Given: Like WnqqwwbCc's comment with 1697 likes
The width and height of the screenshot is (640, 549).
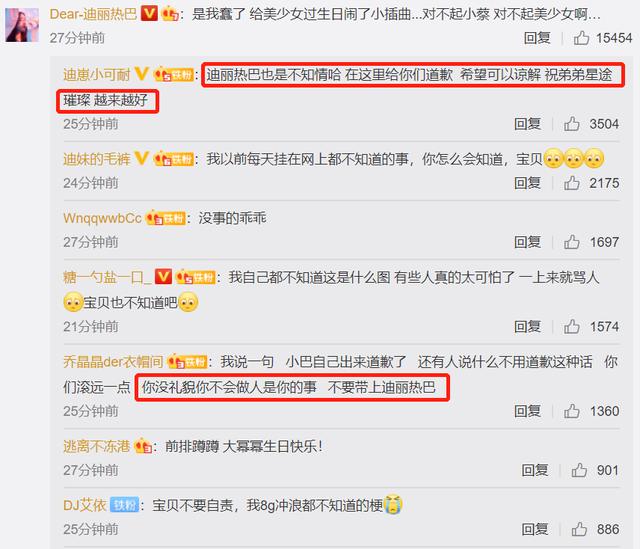Looking at the screenshot, I should pyautogui.click(x=572, y=242).
